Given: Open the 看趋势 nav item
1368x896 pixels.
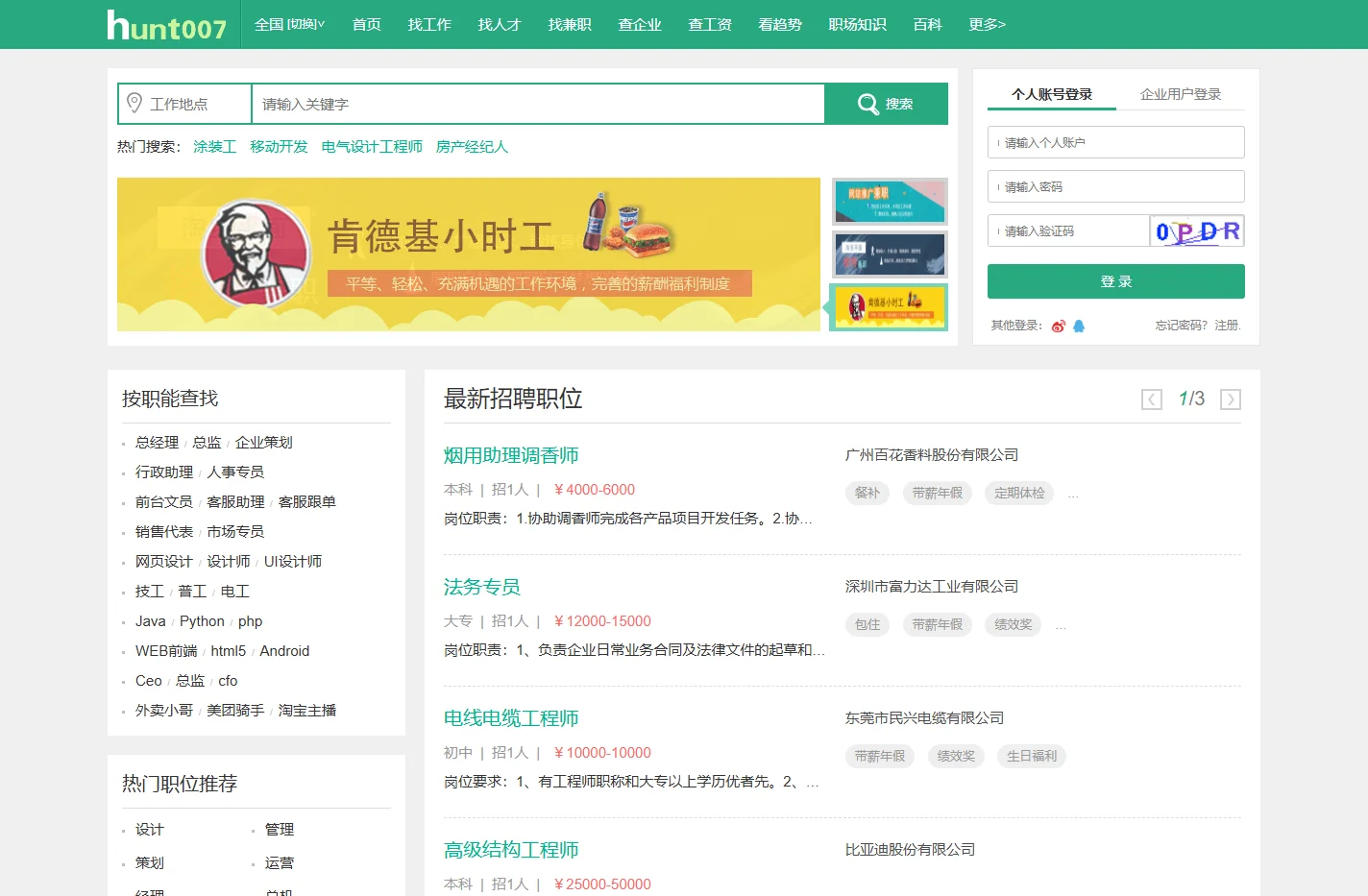Looking at the screenshot, I should (x=780, y=24).
